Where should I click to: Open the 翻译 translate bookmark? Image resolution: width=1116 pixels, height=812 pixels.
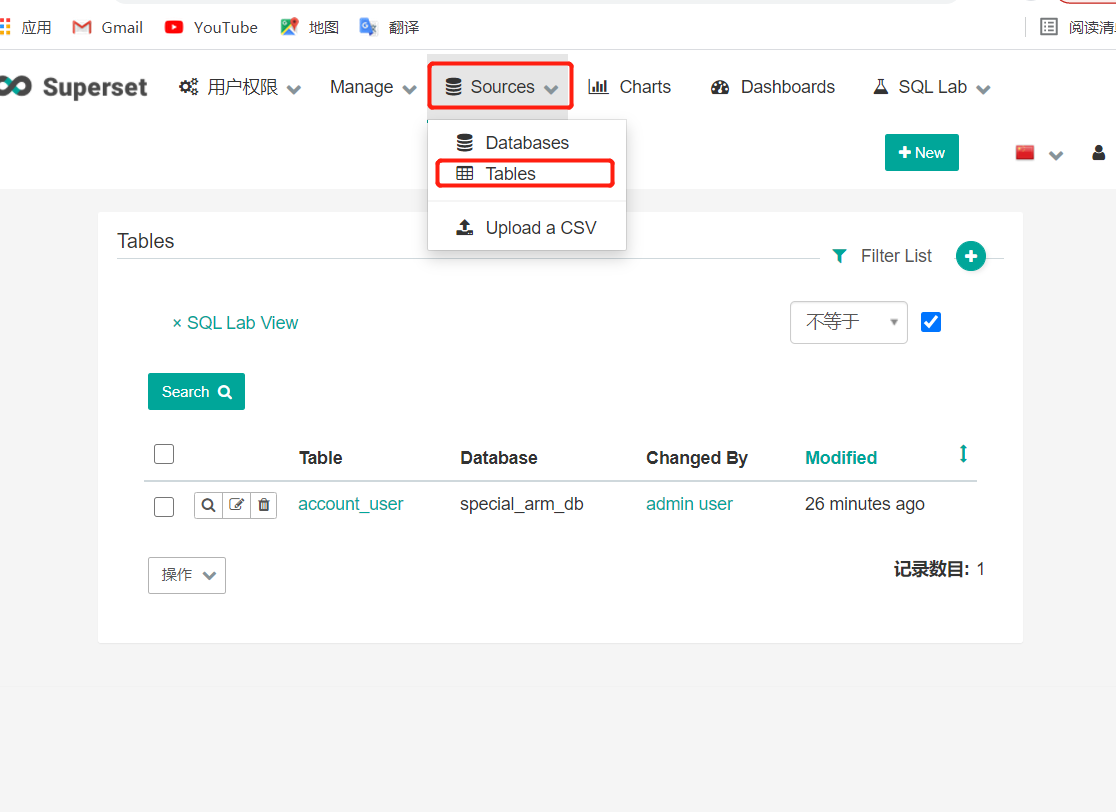pyautogui.click(x=389, y=27)
